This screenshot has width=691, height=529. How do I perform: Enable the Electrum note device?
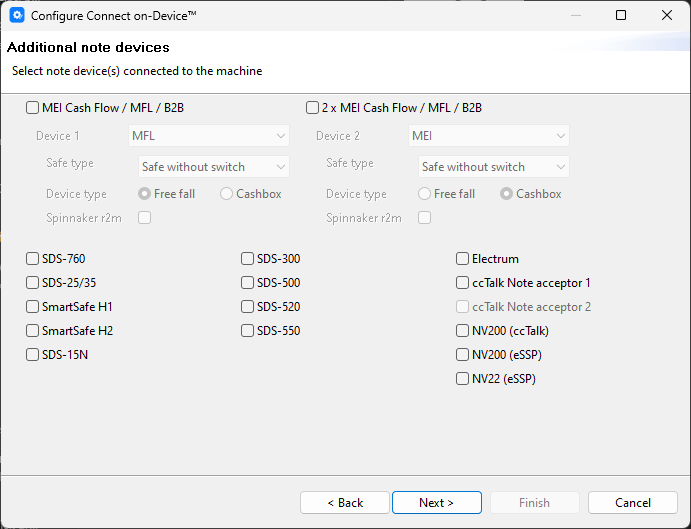tap(463, 259)
